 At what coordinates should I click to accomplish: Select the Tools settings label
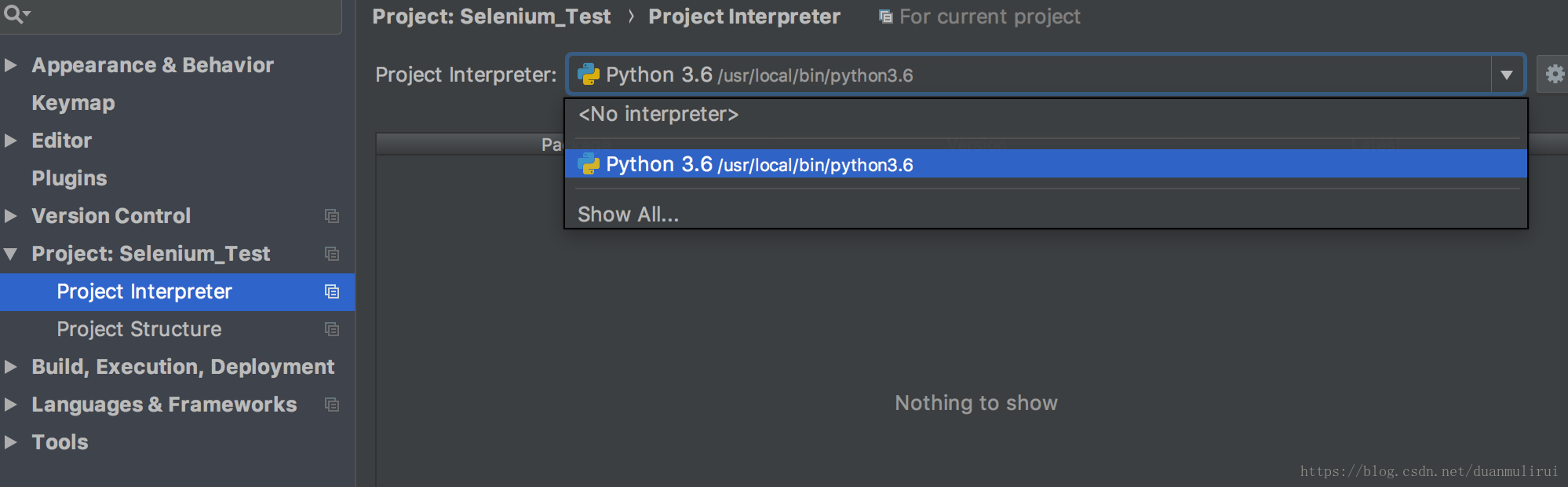pos(60,442)
